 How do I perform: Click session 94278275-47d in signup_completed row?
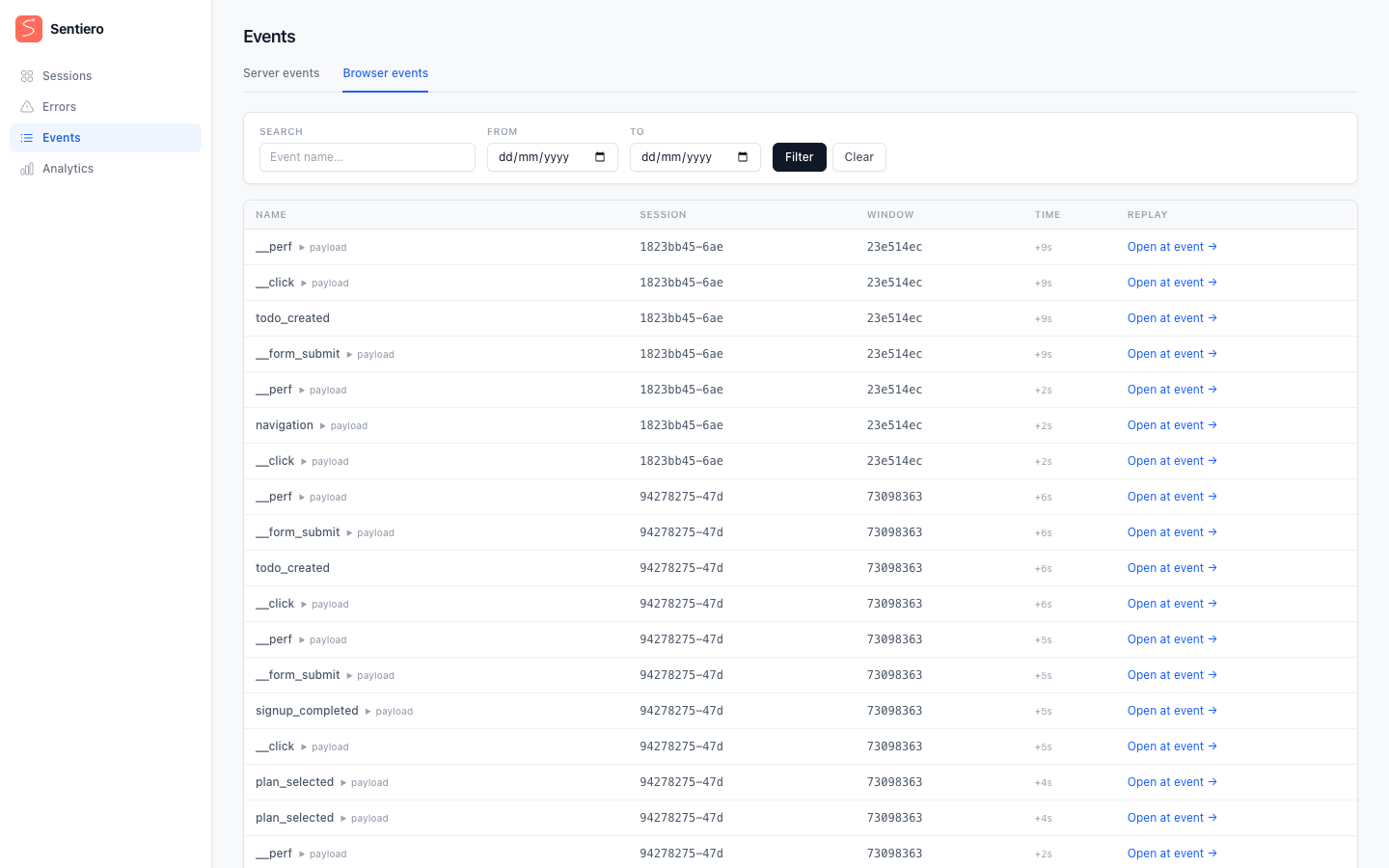[x=681, y=711]
